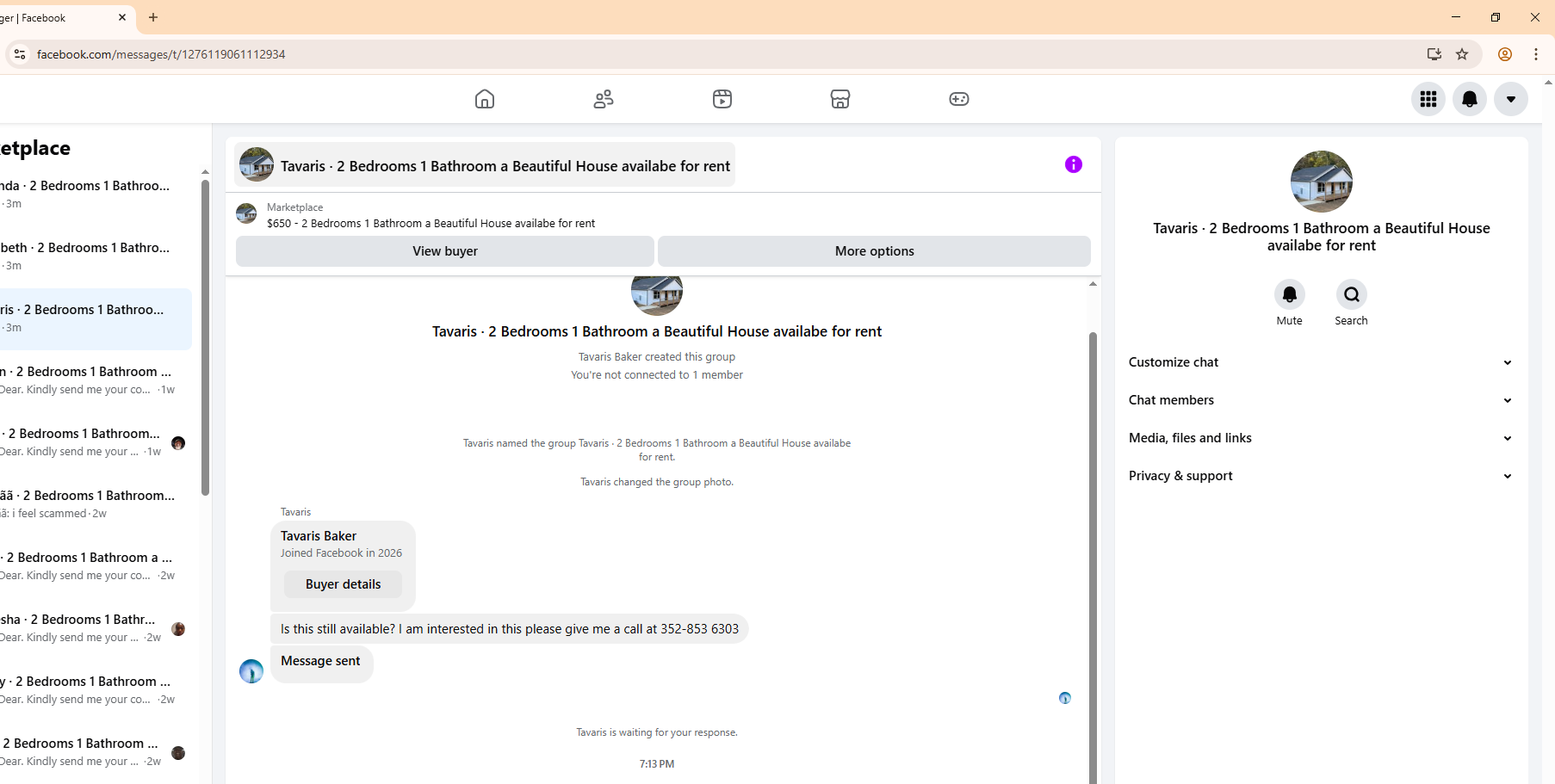Click sender avatar beside Message sent
The width and height of the screenshot is (1555, 784).
click(x=251, y=671)
